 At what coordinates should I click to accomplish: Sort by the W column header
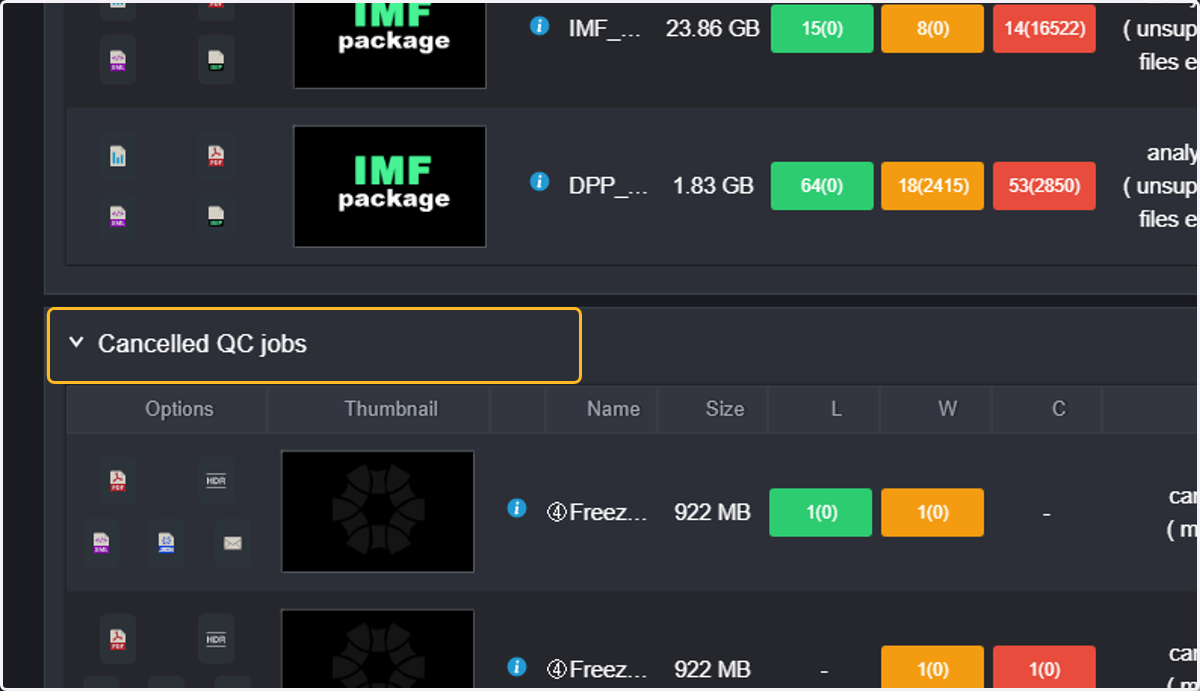(x=947, y=409)
